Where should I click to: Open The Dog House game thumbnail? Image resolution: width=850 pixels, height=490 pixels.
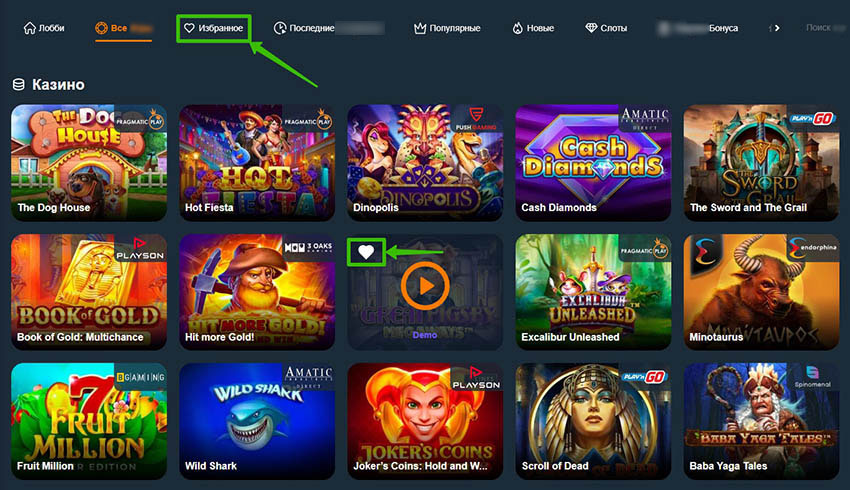coord(89,163)
